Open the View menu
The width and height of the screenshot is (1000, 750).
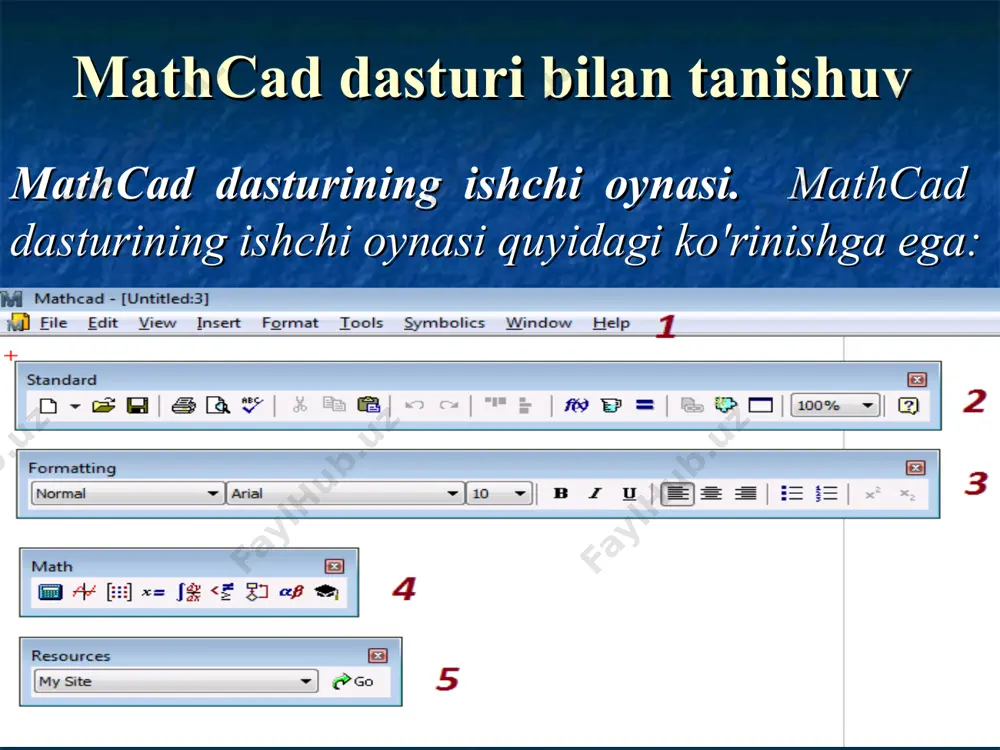[x=158, y=323]
